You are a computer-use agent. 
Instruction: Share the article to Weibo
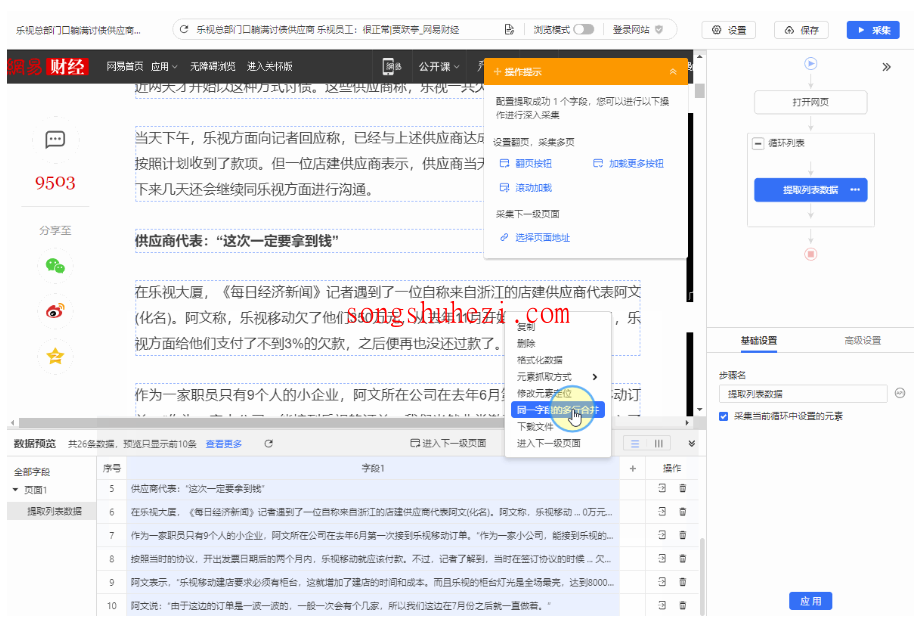pos(55,311)
